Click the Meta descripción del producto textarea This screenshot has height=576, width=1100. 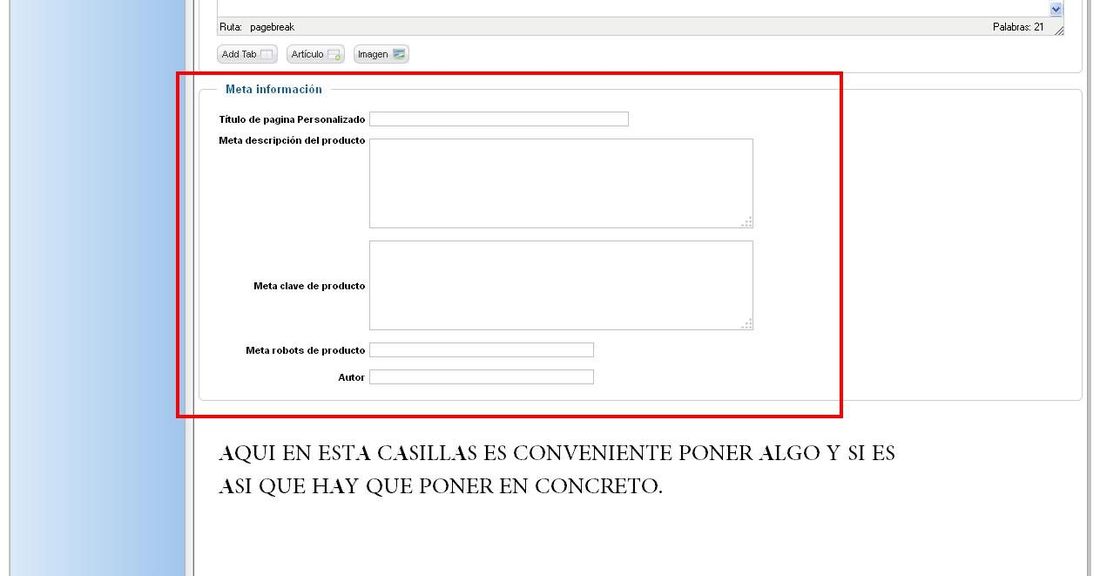pos(561,183)
